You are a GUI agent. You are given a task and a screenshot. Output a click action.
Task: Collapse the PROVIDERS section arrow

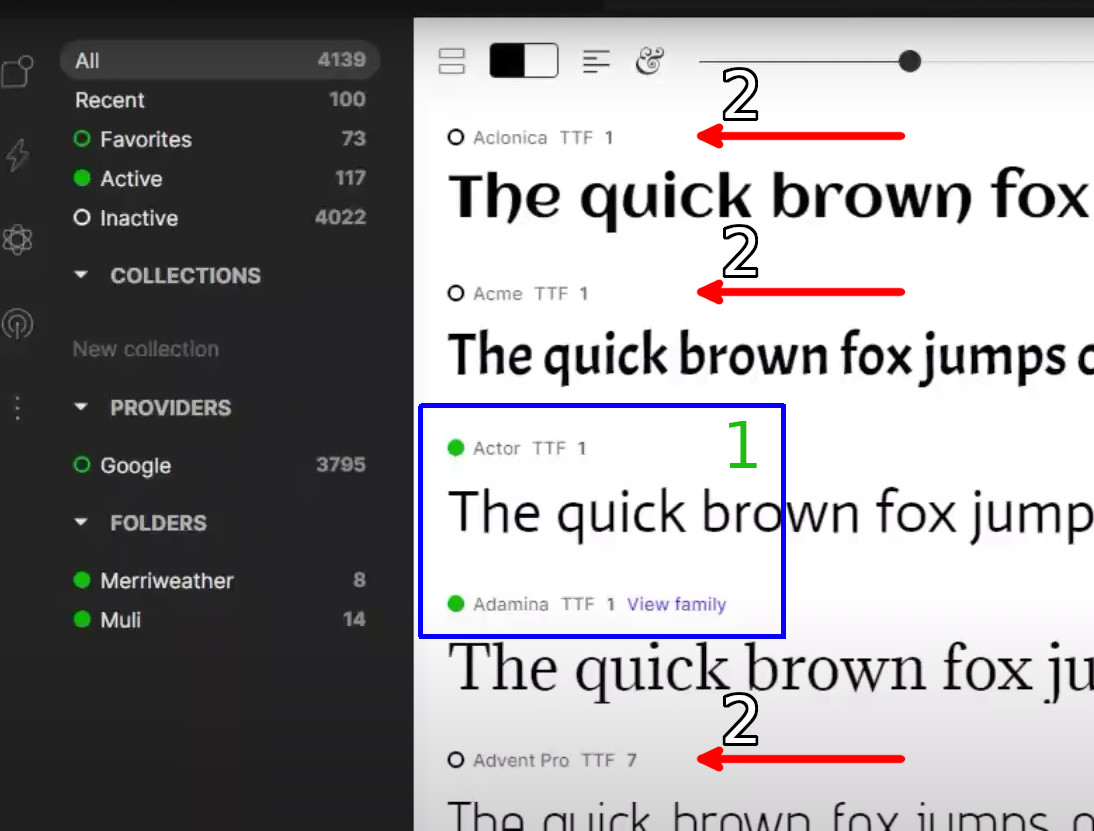(81, 407)
